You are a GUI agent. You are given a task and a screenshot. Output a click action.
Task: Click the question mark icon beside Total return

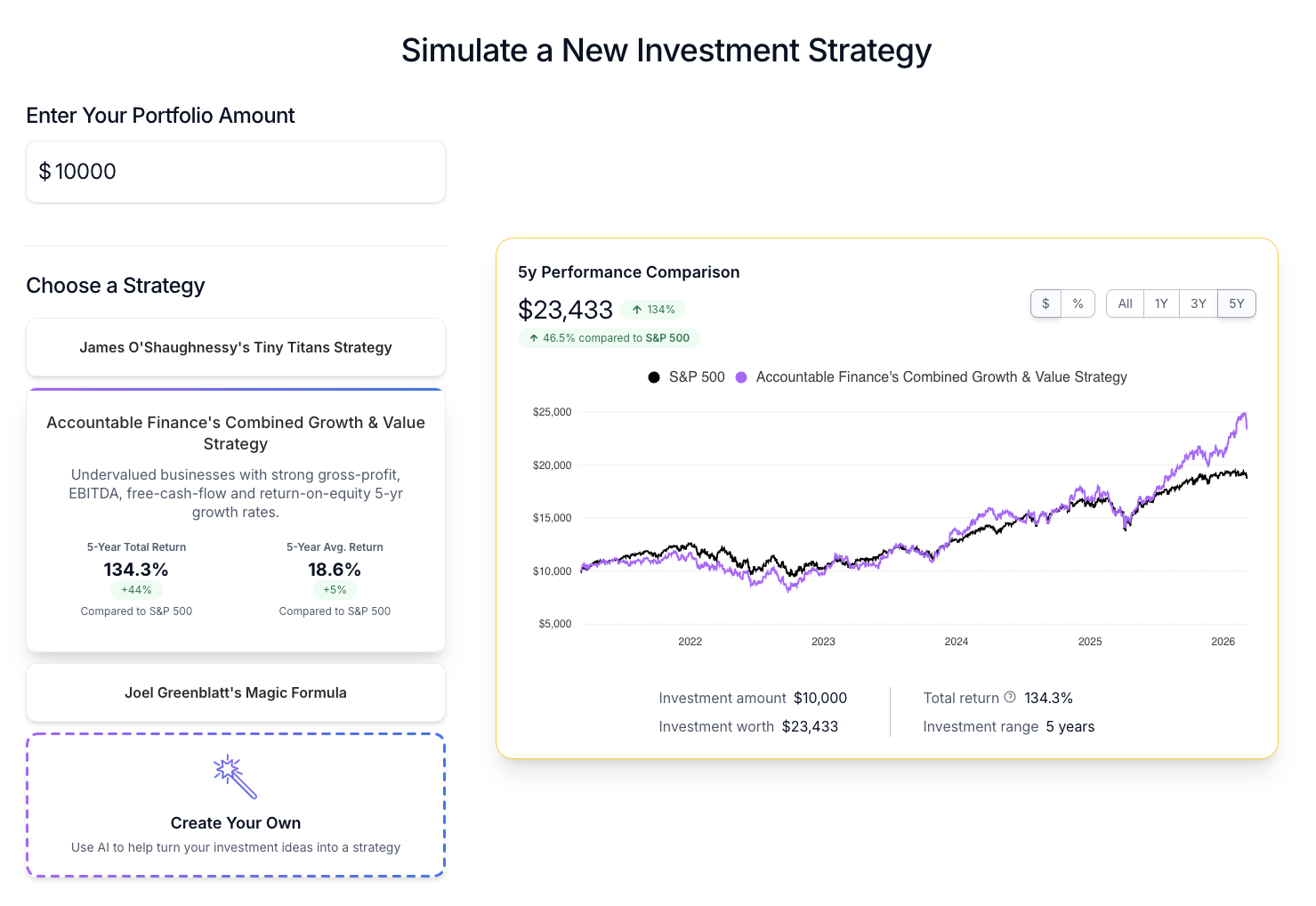(1012, 698)
